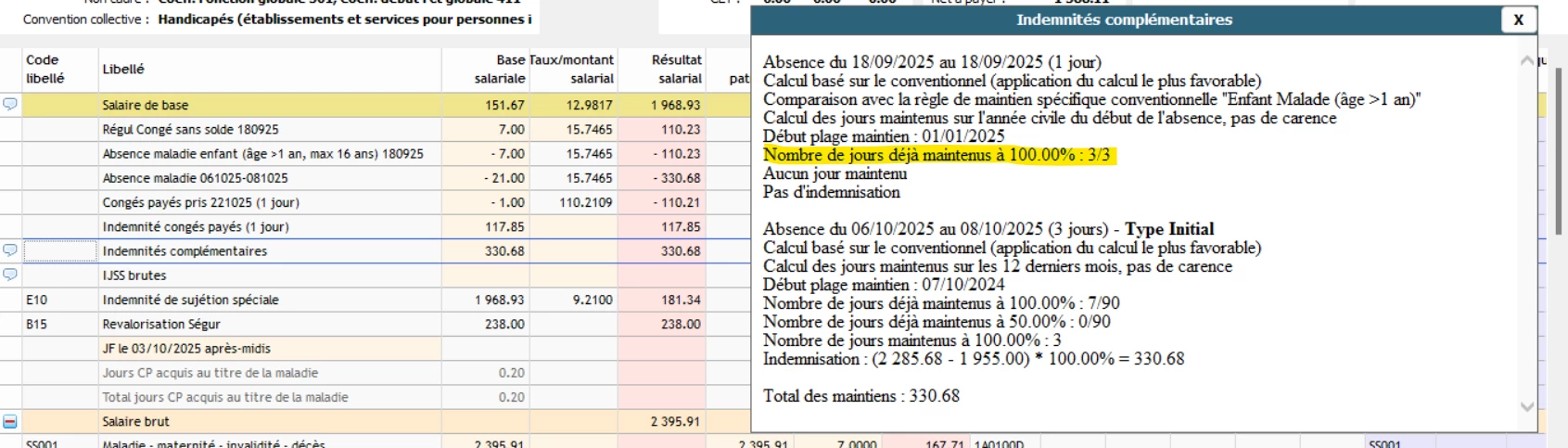Select Congés payés pris 221025 row

pos(200,202)
